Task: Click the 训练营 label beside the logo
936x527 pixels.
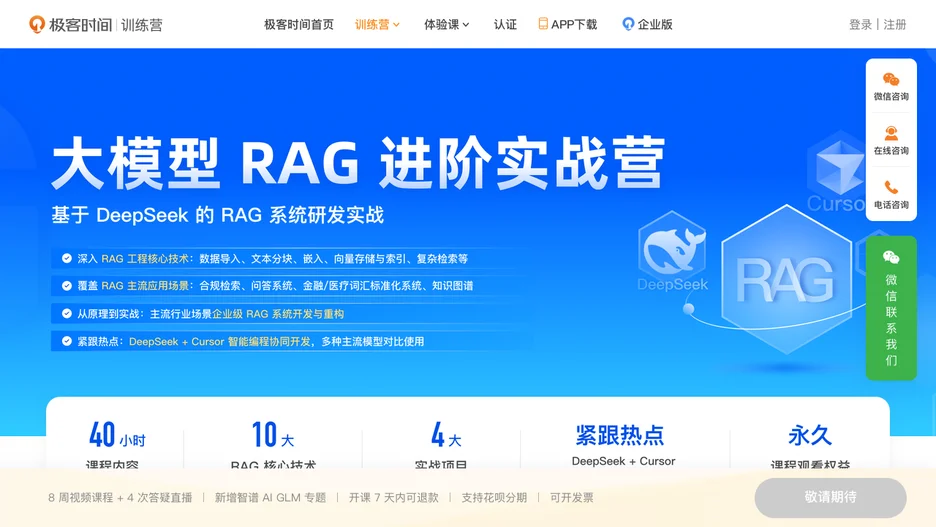Action: coord(141,24)
